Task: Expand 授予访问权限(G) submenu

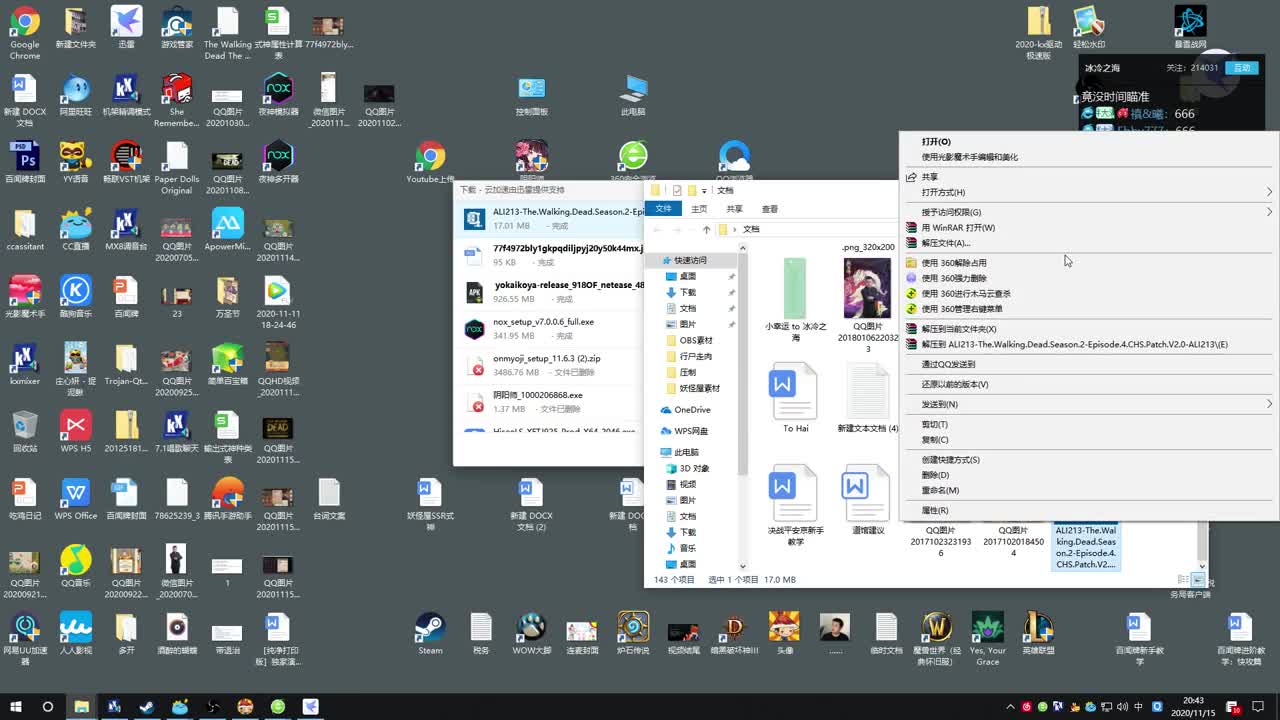Action: 1088,212
